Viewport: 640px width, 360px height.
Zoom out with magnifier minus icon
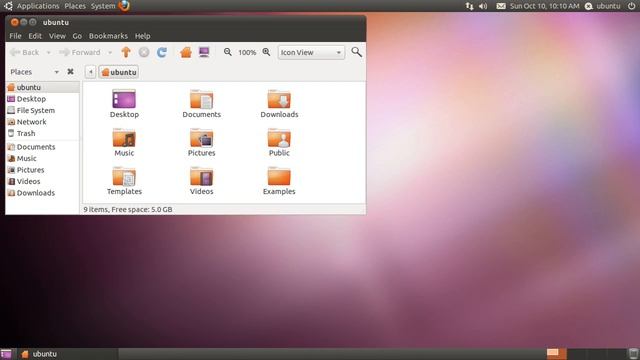228,52
